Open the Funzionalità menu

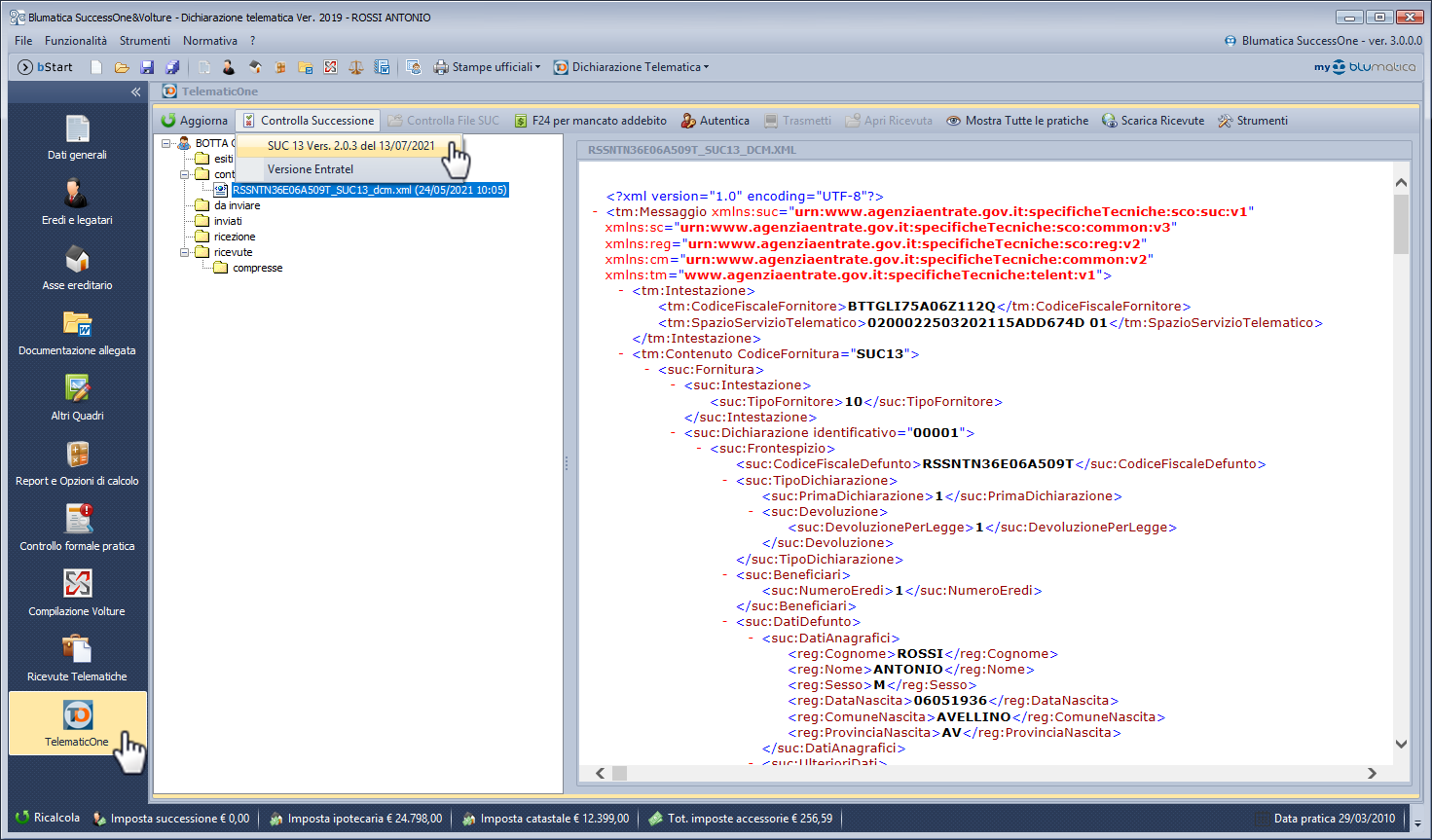click(76, 41)
